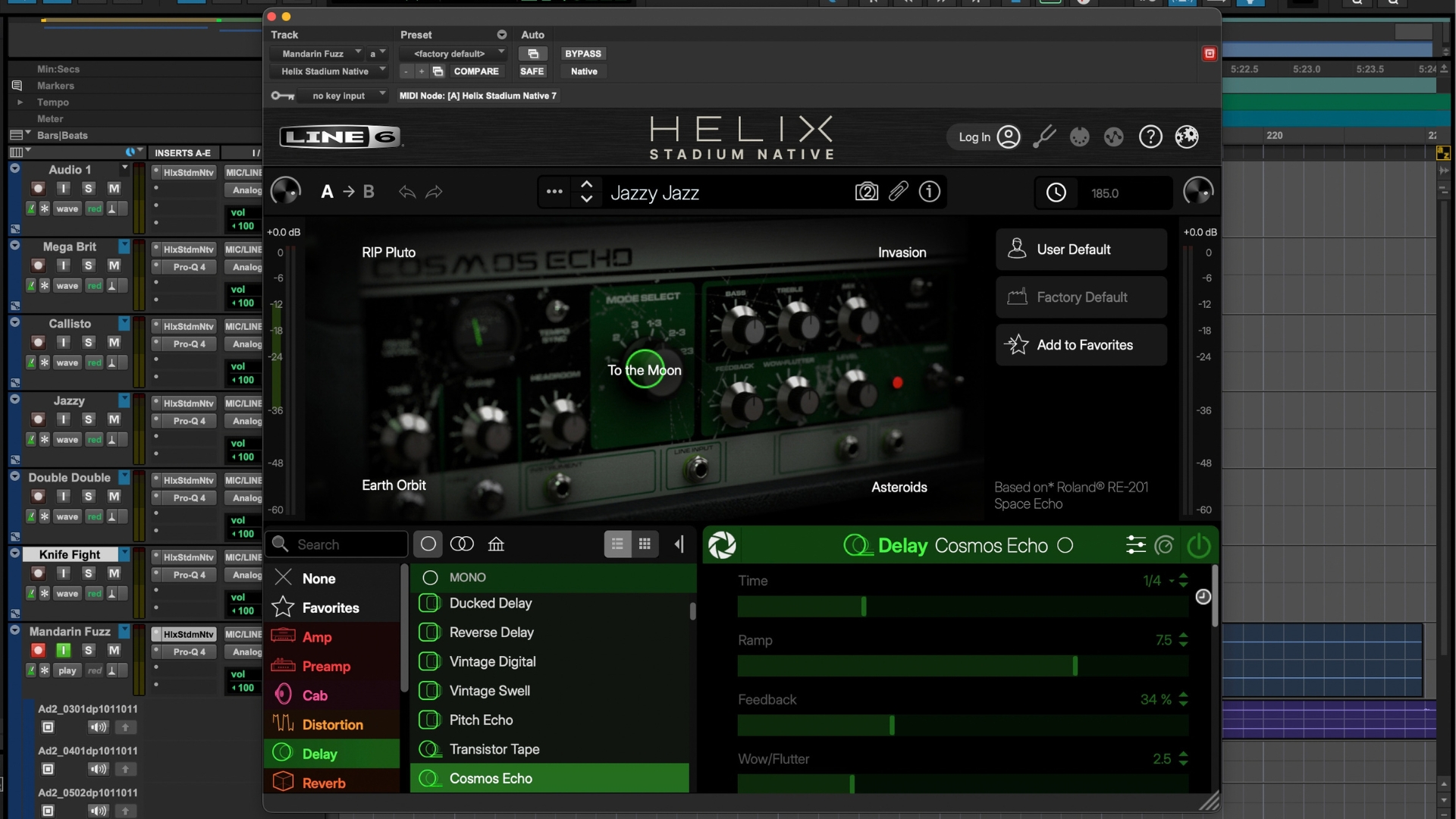Select the Reverb category
Image resolution: width=1456 pixels, height=819 pixels.
click(x=331, y=783)
